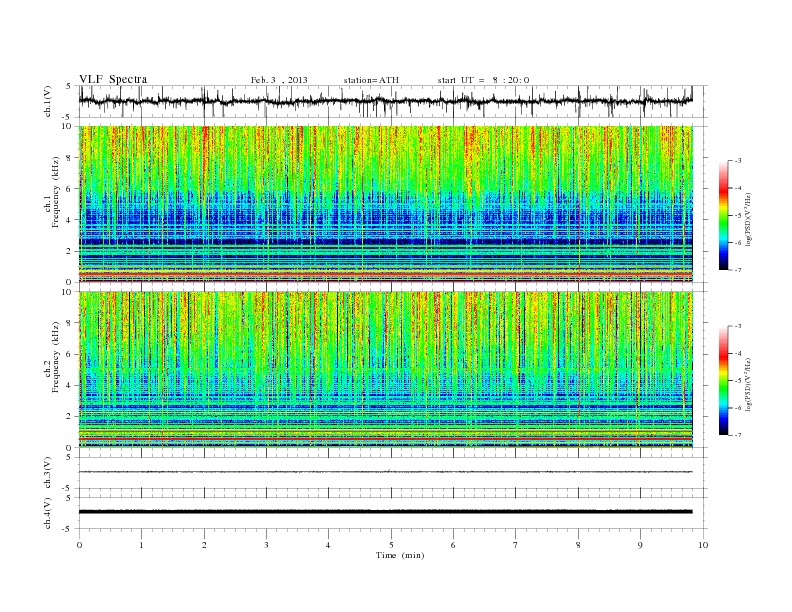Click the "-4" label on ch.2 colorbar
This screenshot has width=792, height=612.
pos(738,353)
